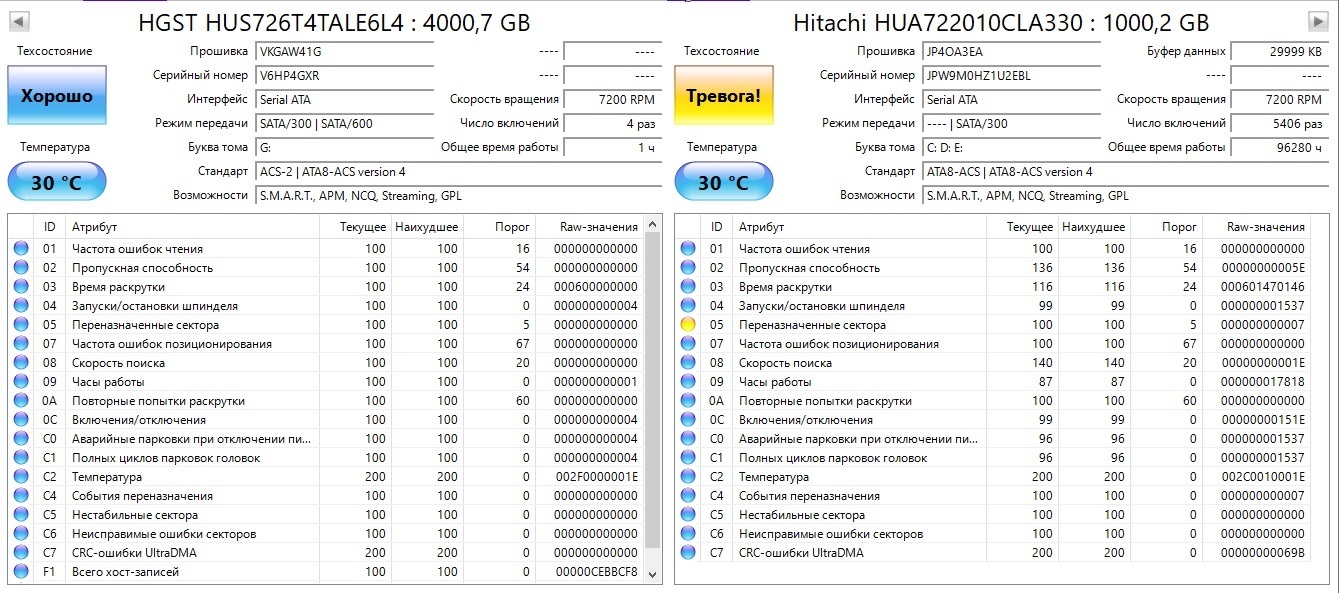Click power-on hours field '96280 ч'

pyautogui.click(x=1279, y=148)
